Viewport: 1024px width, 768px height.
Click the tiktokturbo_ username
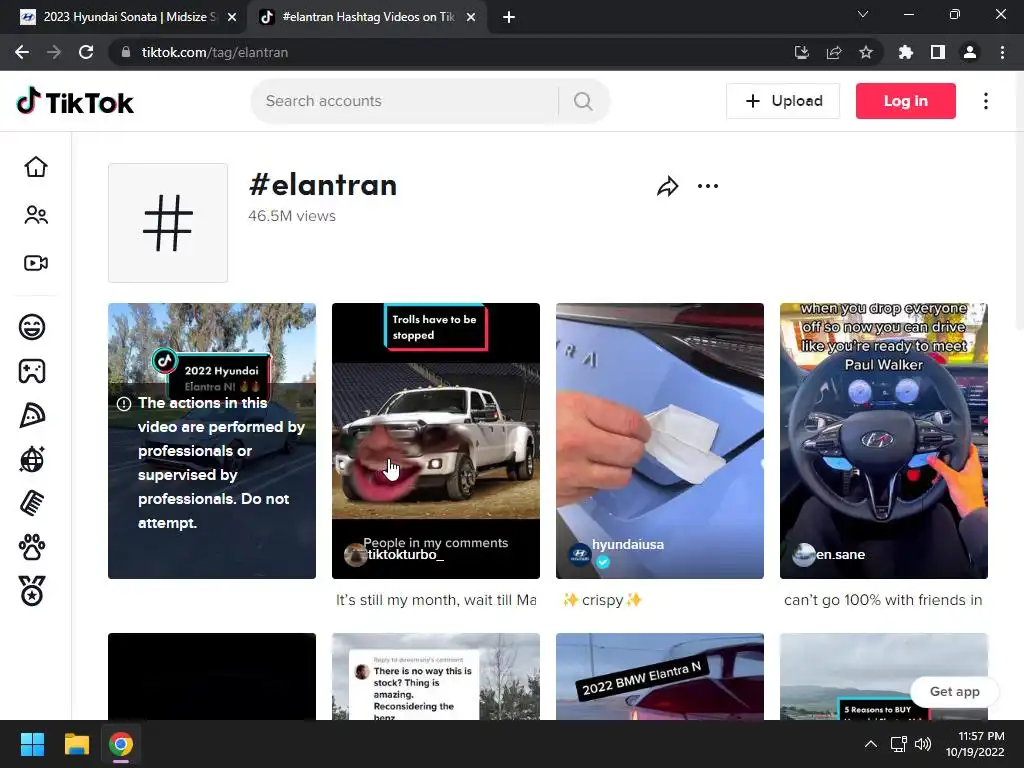(x=406, y=554)
